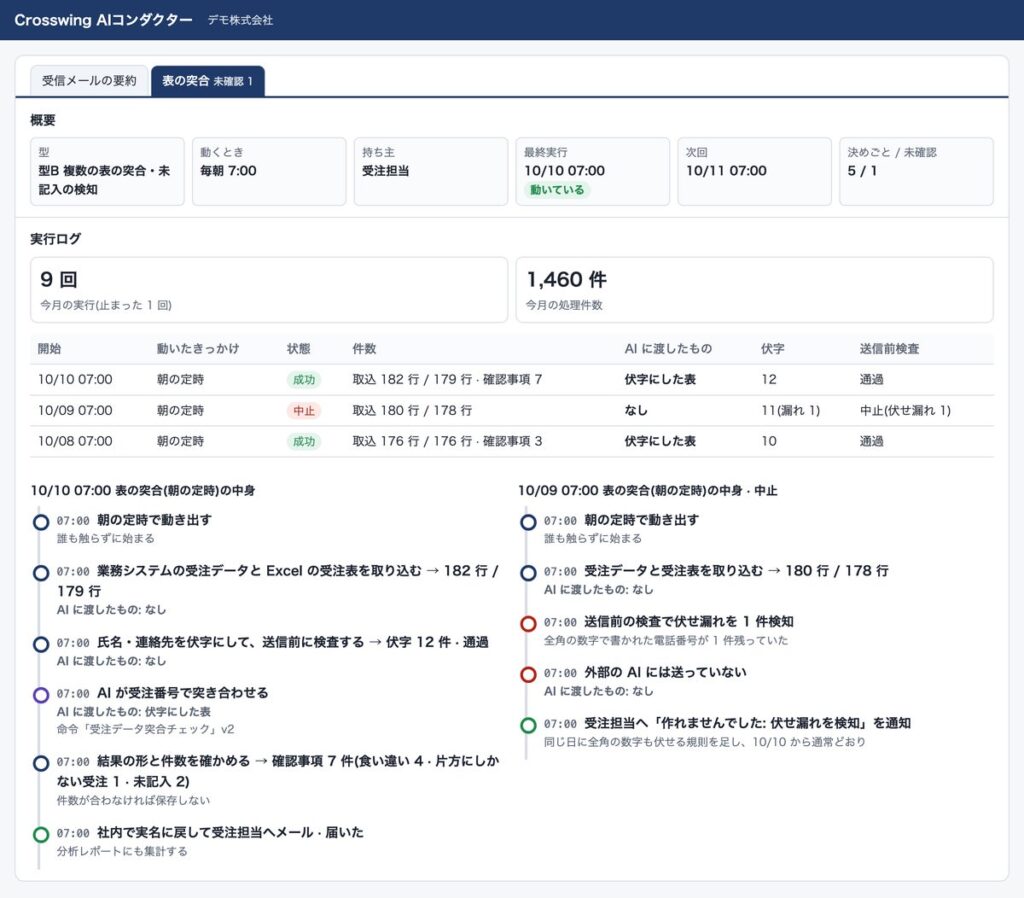The height and width of the screenshot is (898, 1024).
Task: Click the 実行ログ section heading
Action: pyautogui.click(x=56, y=239)
